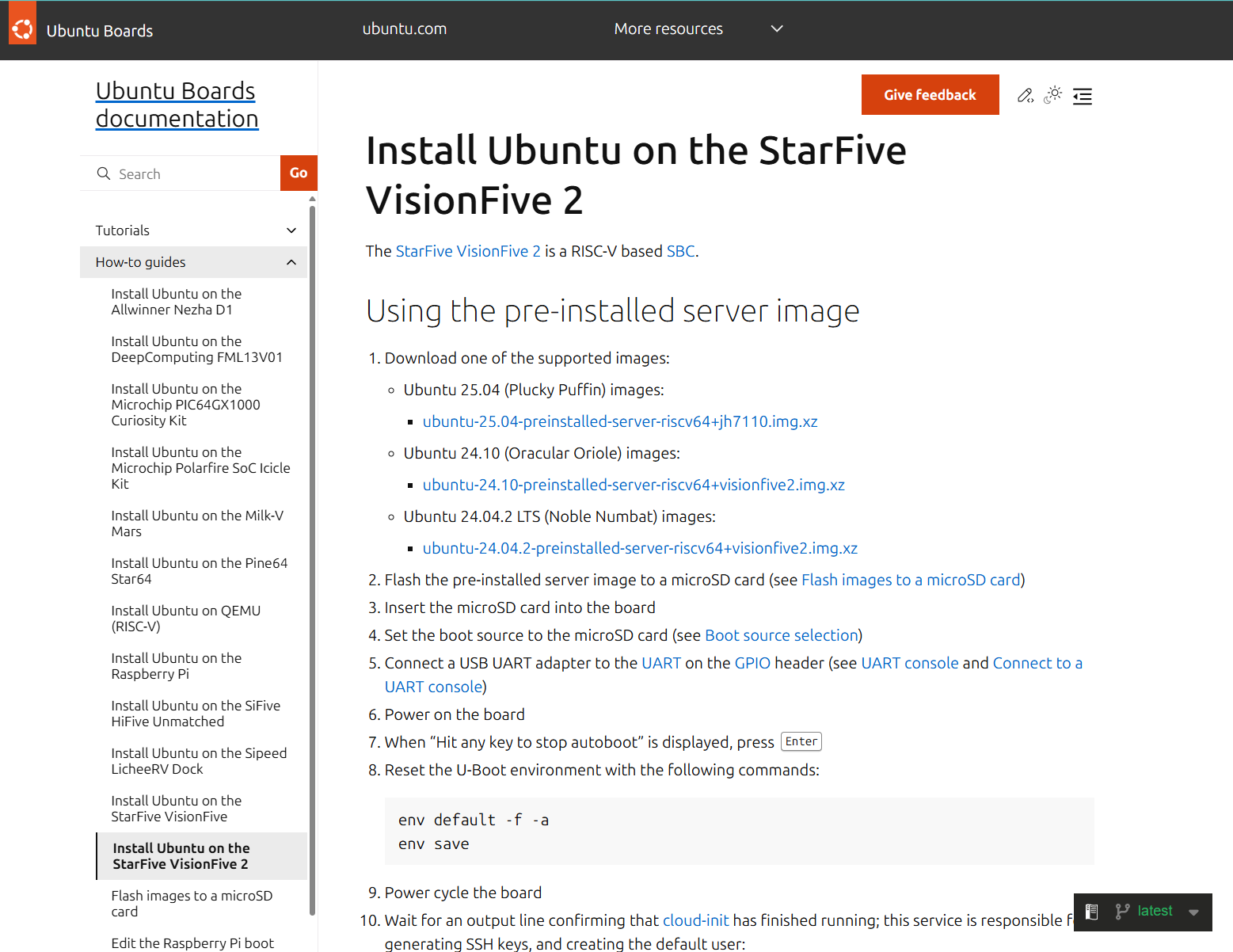The height and width of the screenshot is (952, 1233).
Task: Open Install Ubuntu on Raspberry Pi
Action: click(x=177, y=666)
